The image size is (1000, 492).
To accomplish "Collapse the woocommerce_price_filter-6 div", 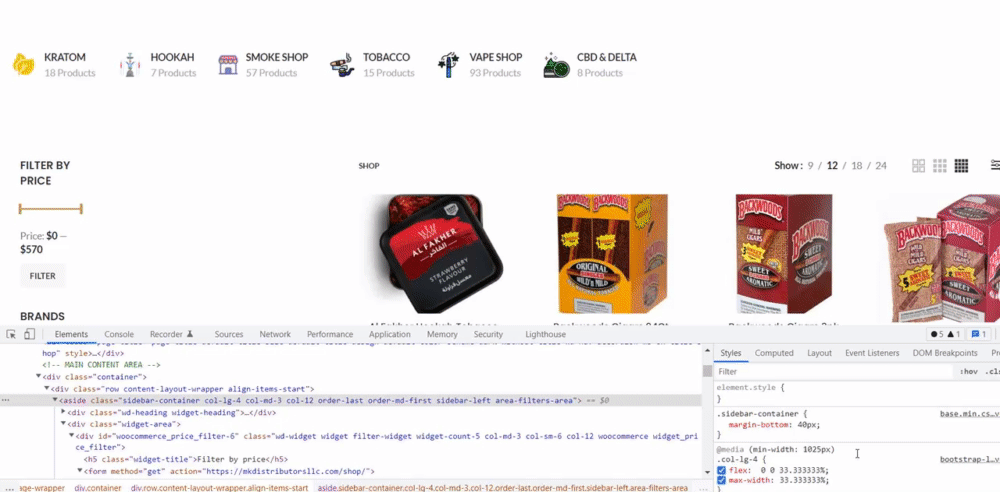I will click(71, 436).
